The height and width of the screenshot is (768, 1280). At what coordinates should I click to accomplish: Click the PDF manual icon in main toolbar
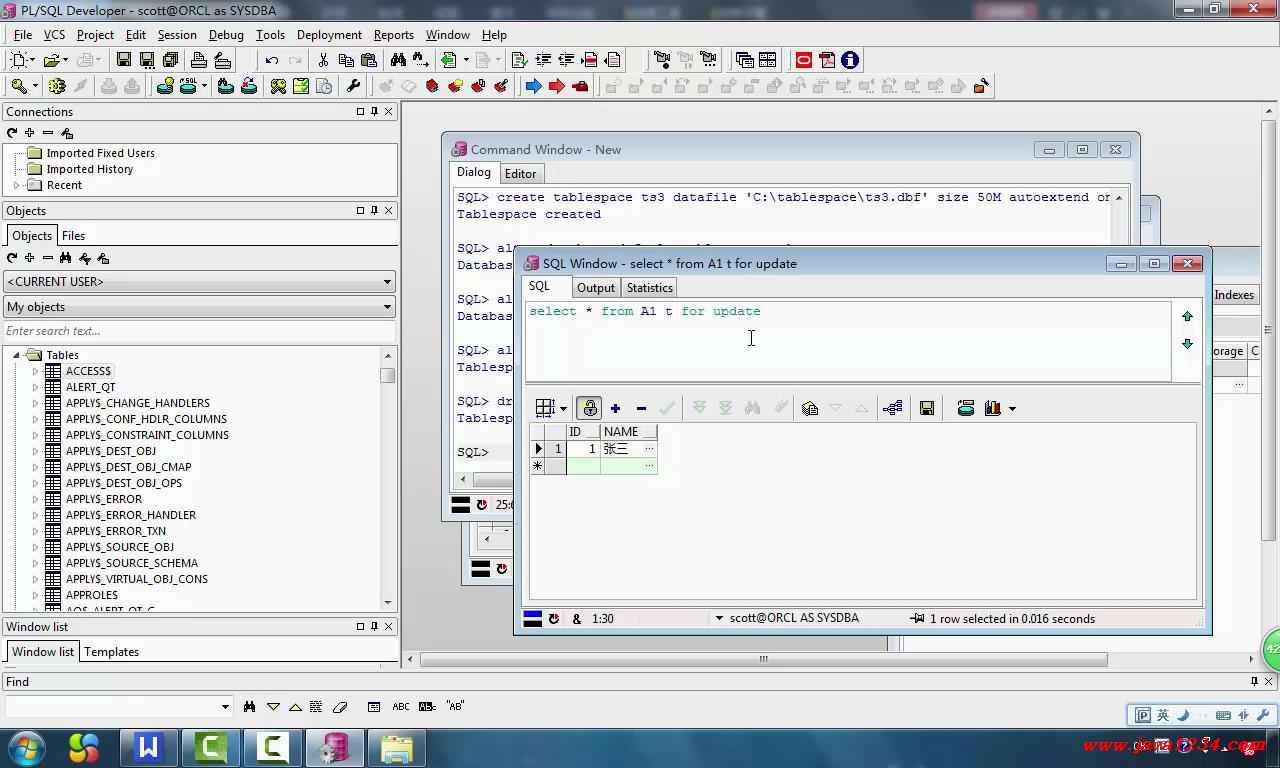(827, 60)
